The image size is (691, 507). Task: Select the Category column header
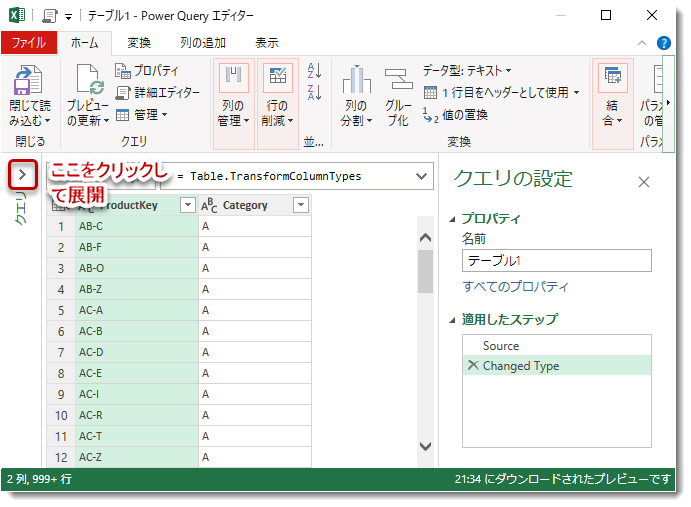[x=255, y=205]
